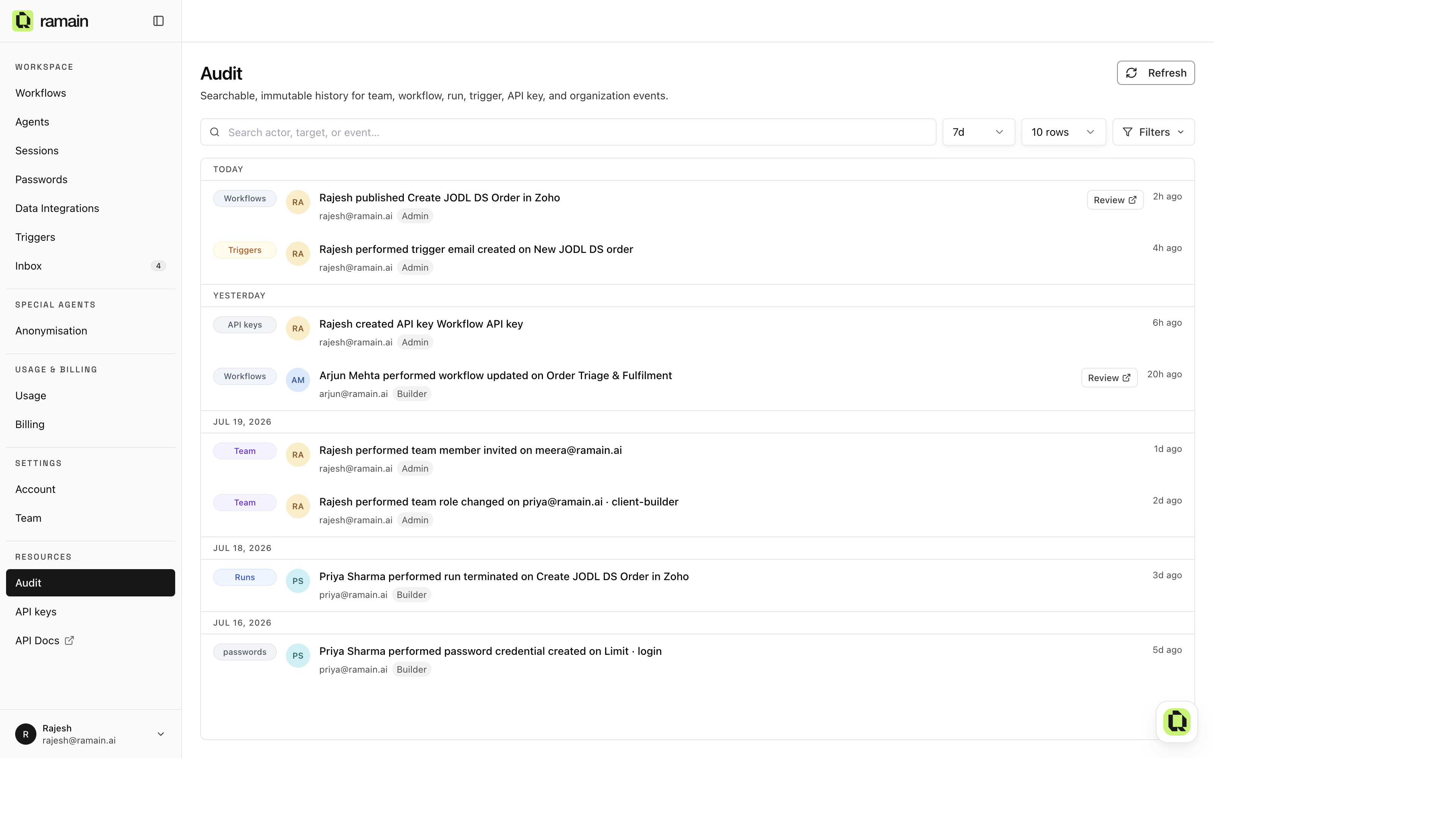Viewport: 1456px width, 819px height.
Task: Open the 7d time range dropdown
Action: pos(978,132)
